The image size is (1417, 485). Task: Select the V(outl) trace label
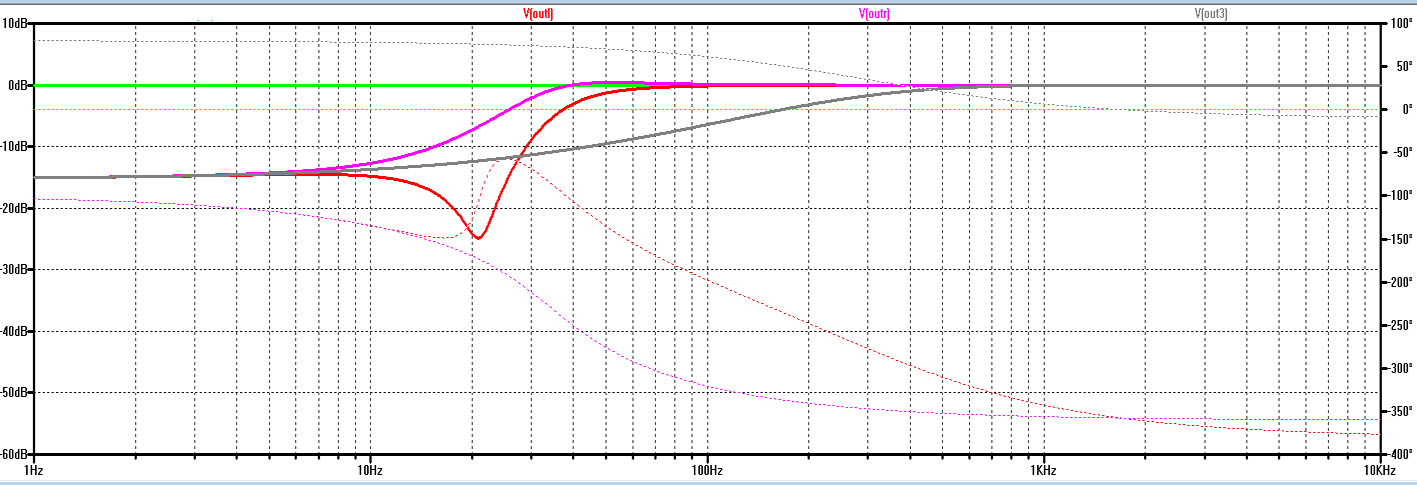click(x=538, y=13)
